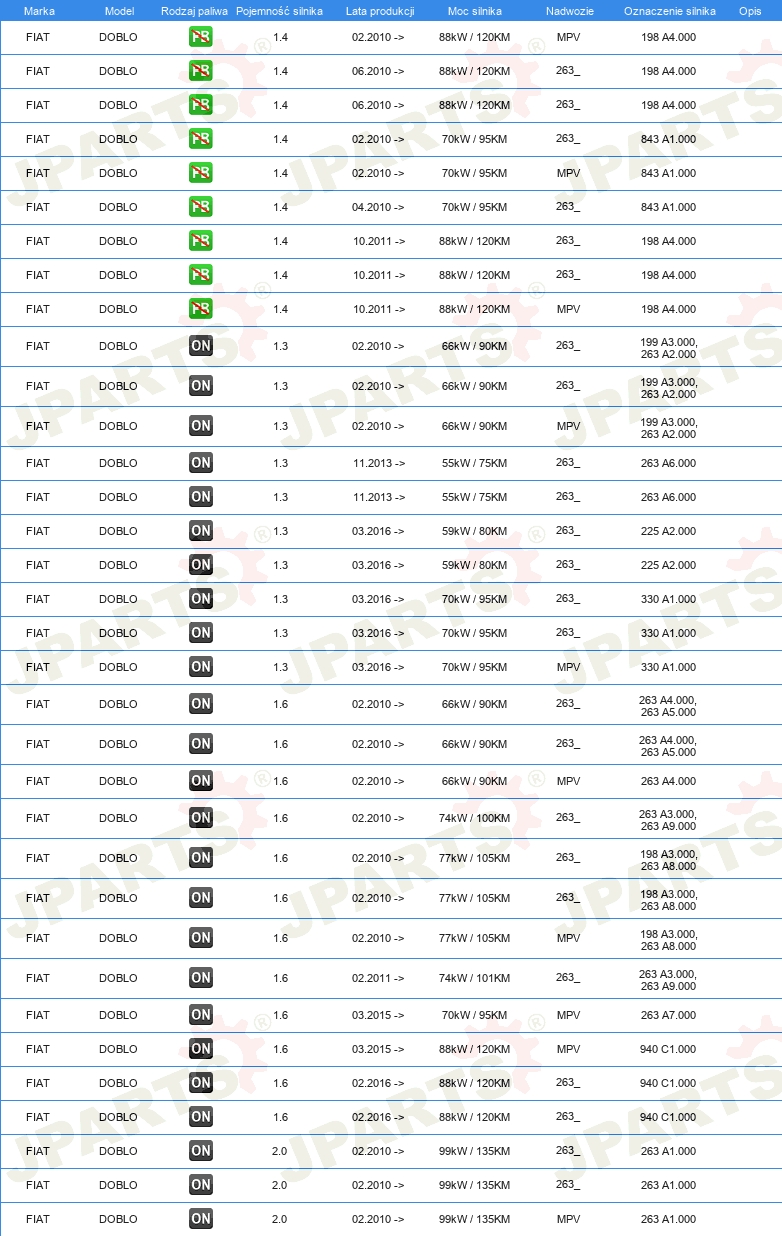
Task: Click the PB fuel icon in the 1.4 70kW MPV row
Action: click(200, 173)
